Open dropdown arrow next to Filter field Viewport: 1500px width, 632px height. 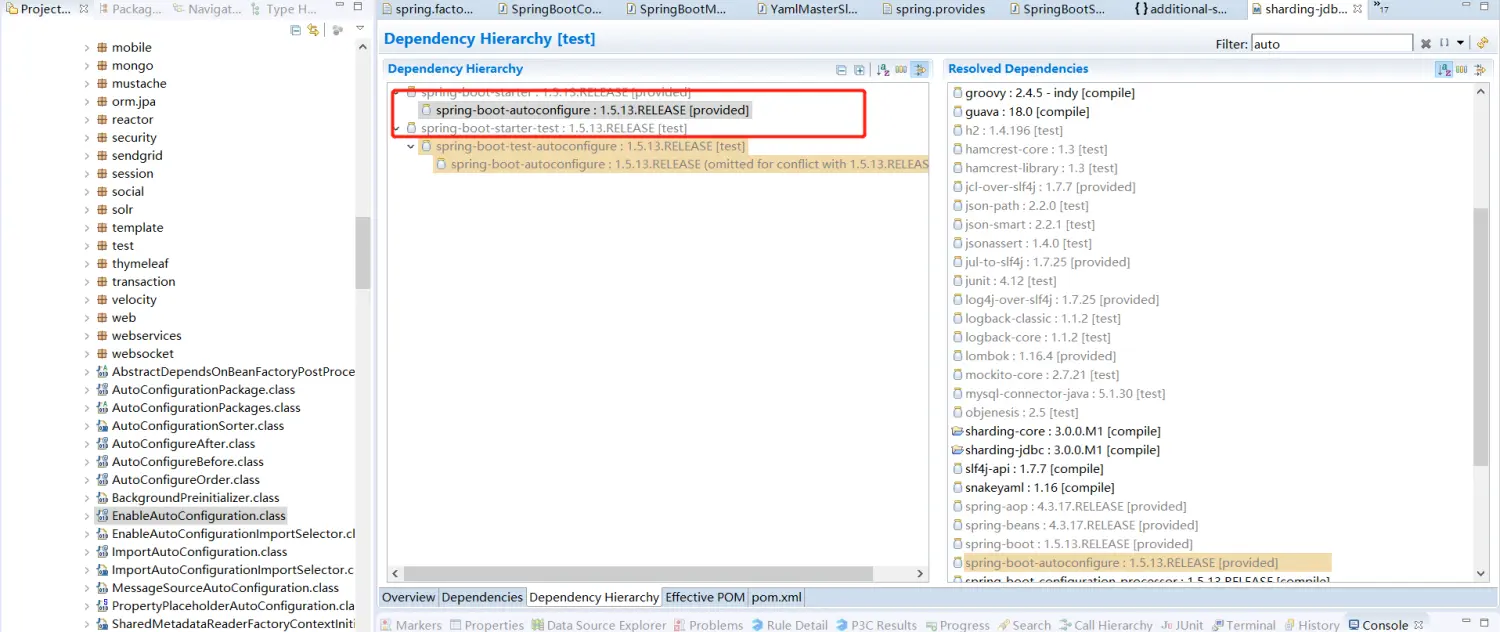click(1461, 44)
